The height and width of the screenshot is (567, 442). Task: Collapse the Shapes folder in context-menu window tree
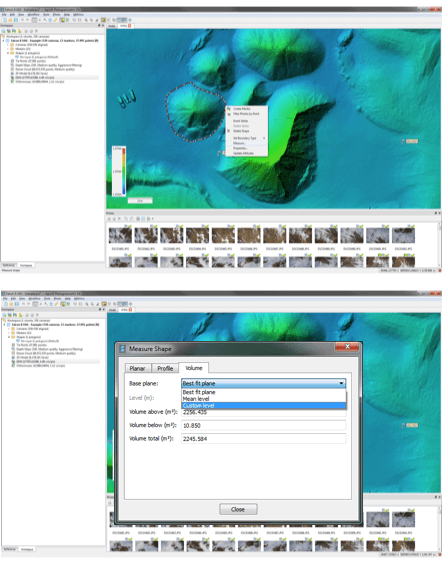[x=8, y=53]
